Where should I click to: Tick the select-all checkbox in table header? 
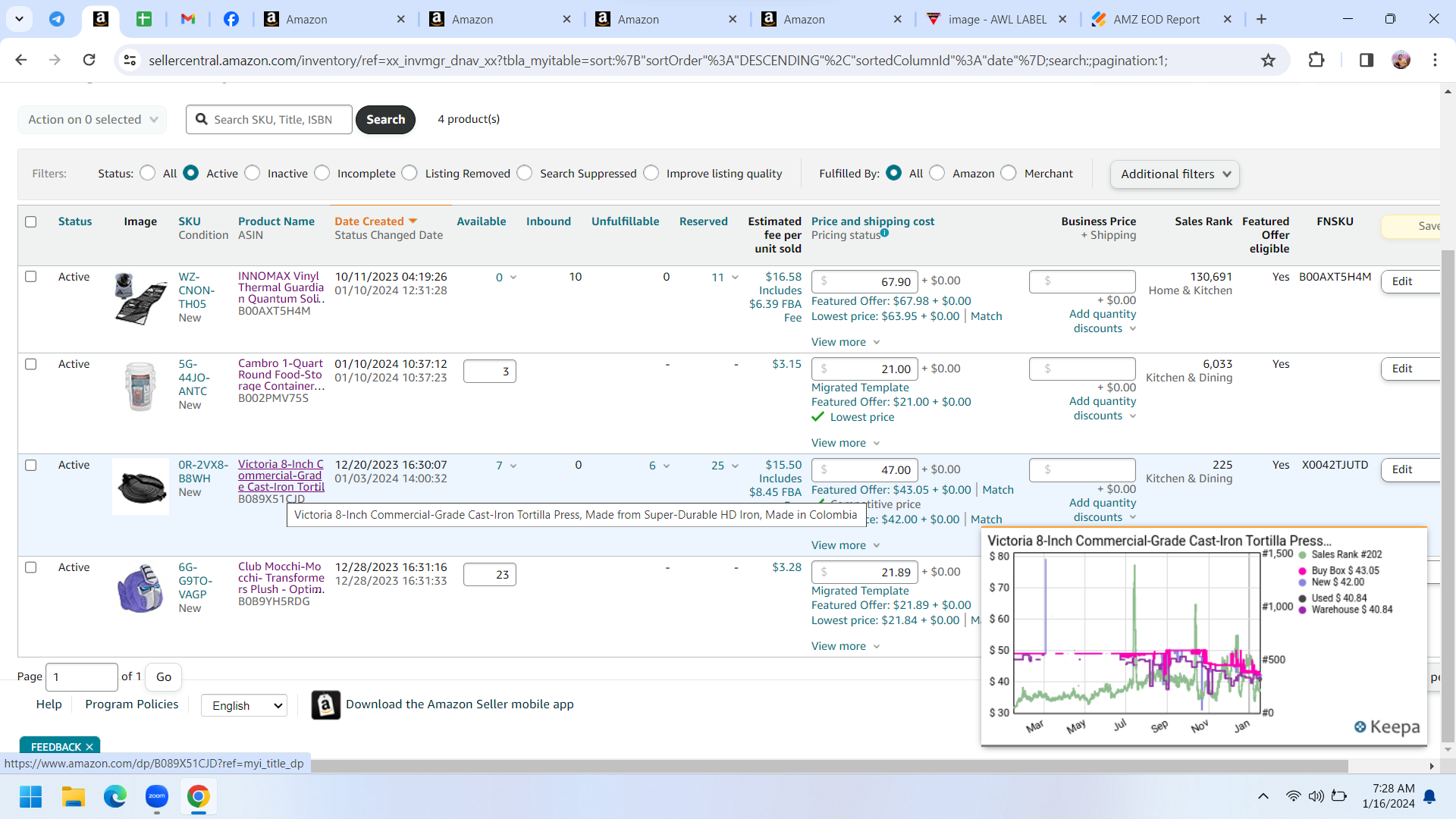coord(30,221)
